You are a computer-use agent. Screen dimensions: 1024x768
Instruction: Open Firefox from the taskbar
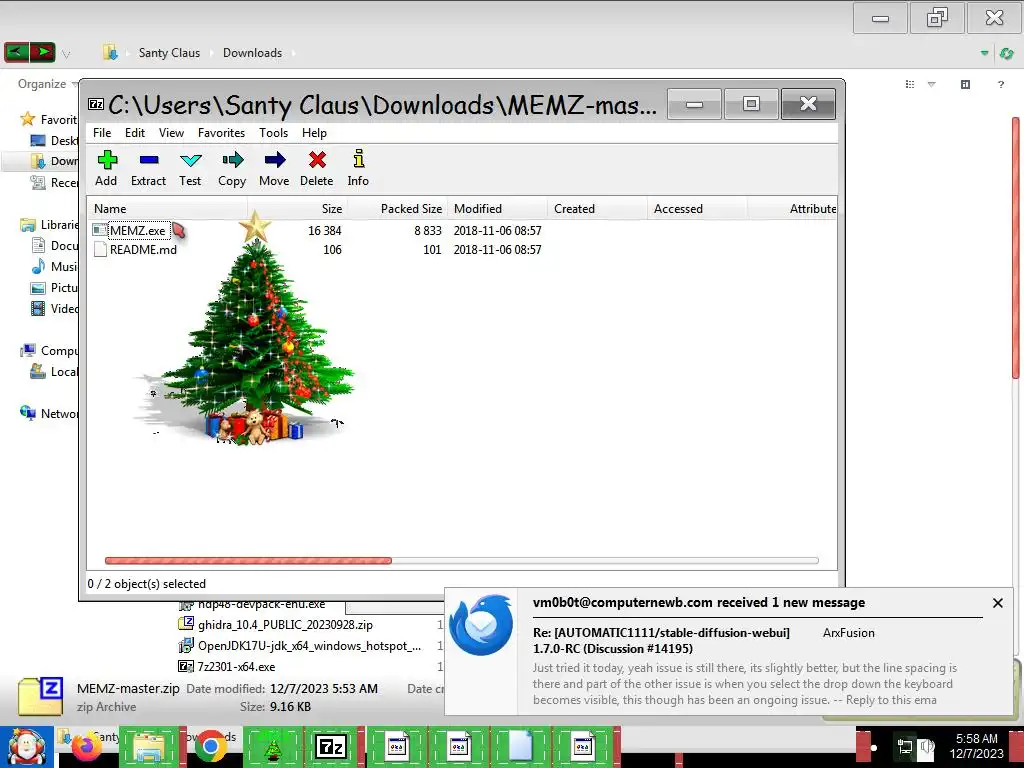86,748
